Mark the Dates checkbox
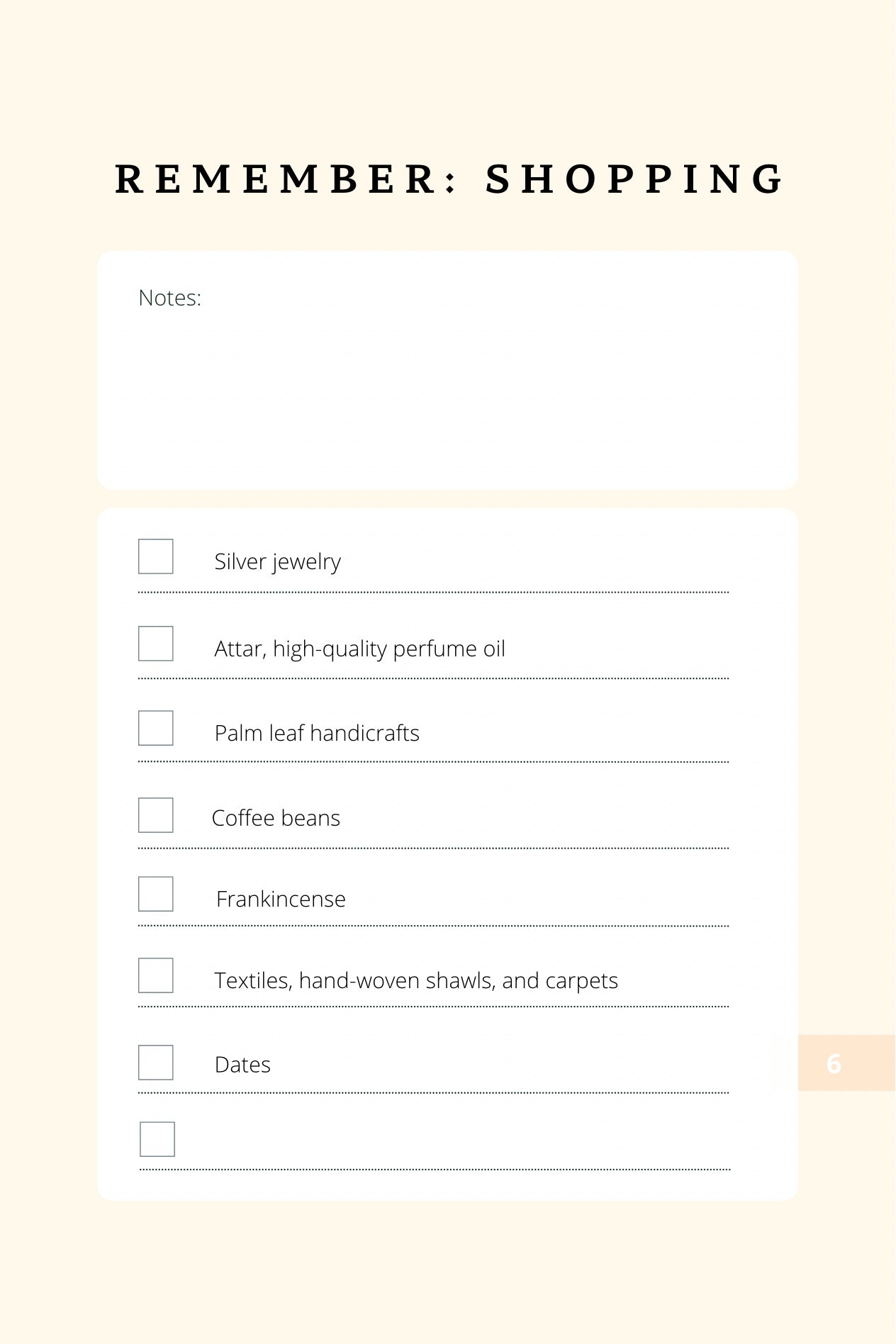Screen dimensions: 896x1344 (x=156, y=1063)
